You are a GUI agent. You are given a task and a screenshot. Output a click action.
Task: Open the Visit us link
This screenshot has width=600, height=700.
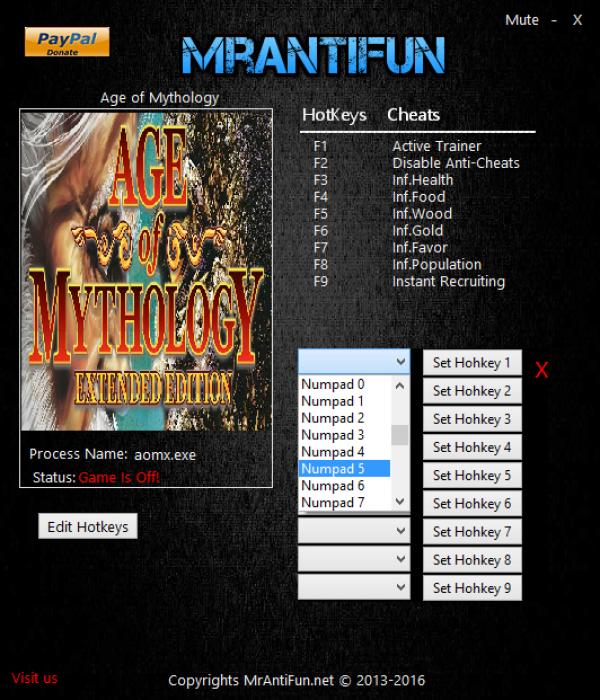point(35,678)
